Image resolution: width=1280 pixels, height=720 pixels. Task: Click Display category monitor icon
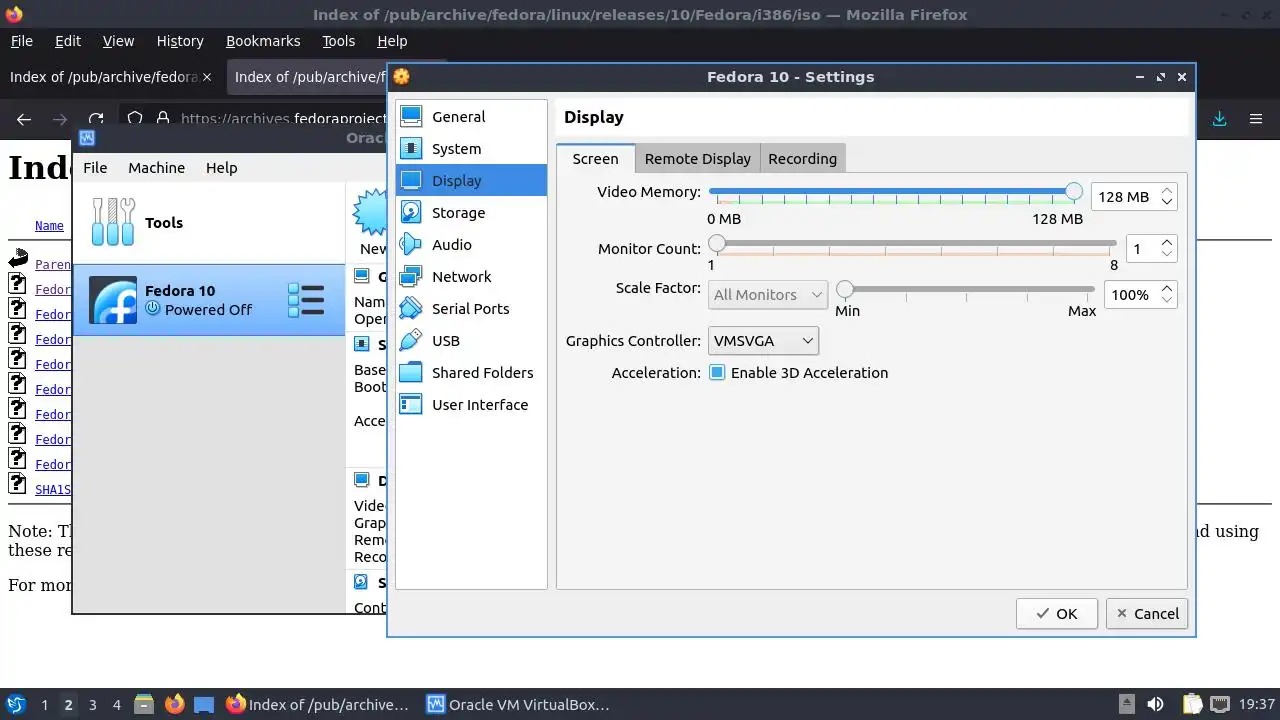[x=411, y=180]
